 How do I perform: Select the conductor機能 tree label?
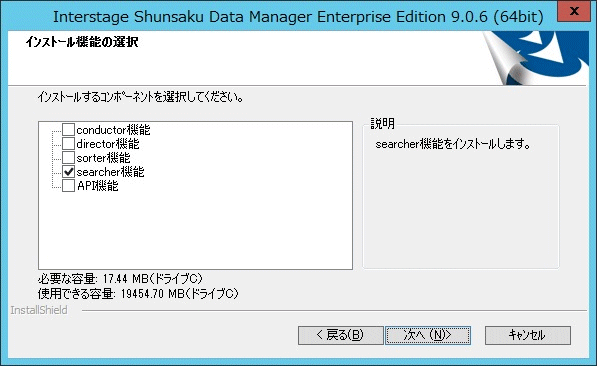point(113,130)
